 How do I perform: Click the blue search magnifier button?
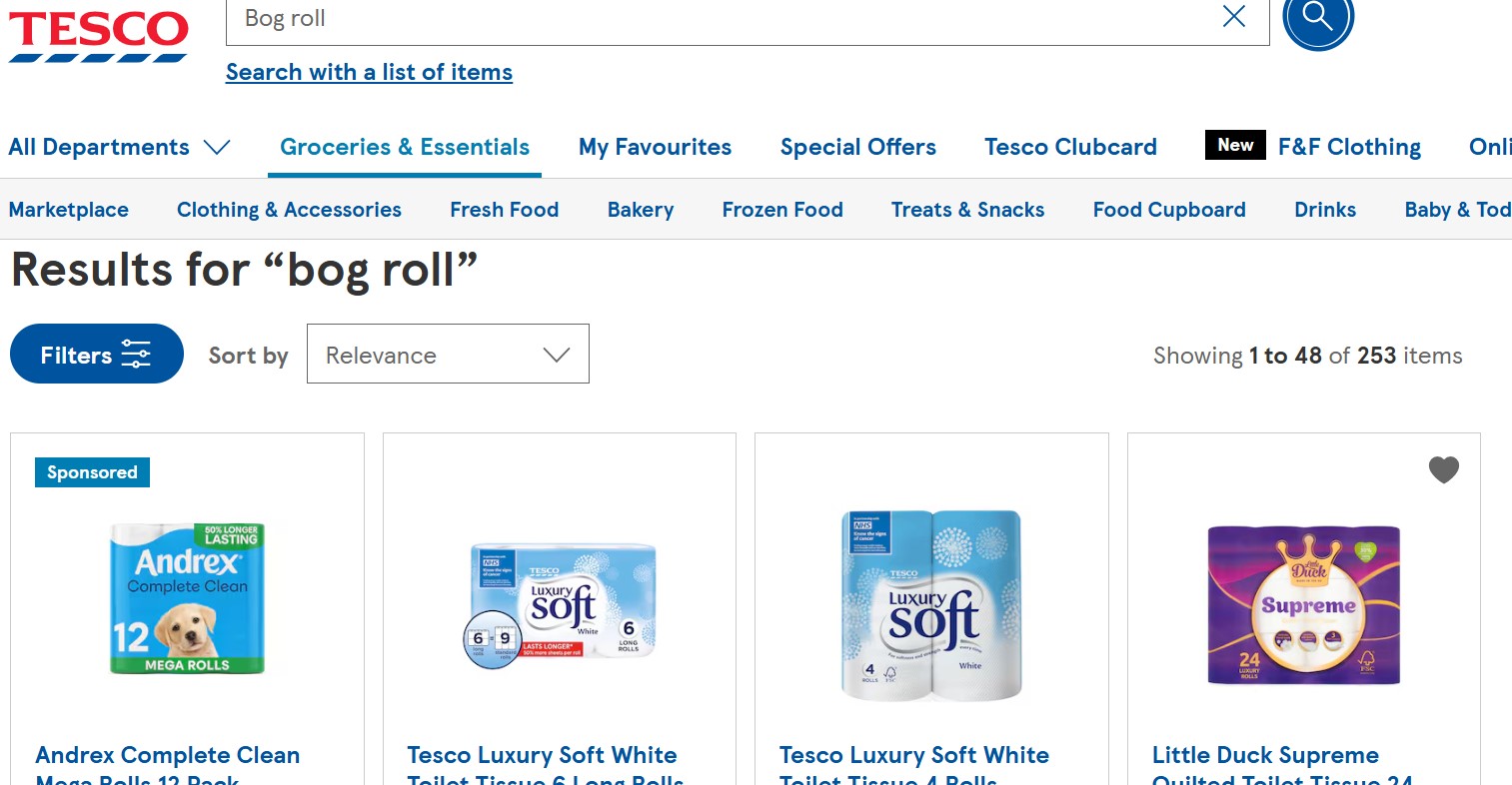pyautogui.click(x=1318, y=16)
